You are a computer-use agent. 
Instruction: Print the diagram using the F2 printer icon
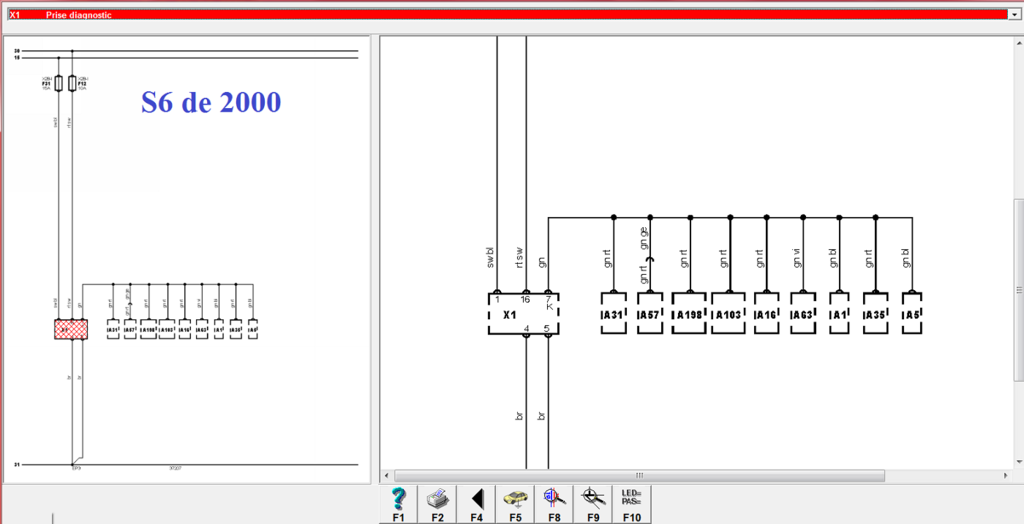437,498
